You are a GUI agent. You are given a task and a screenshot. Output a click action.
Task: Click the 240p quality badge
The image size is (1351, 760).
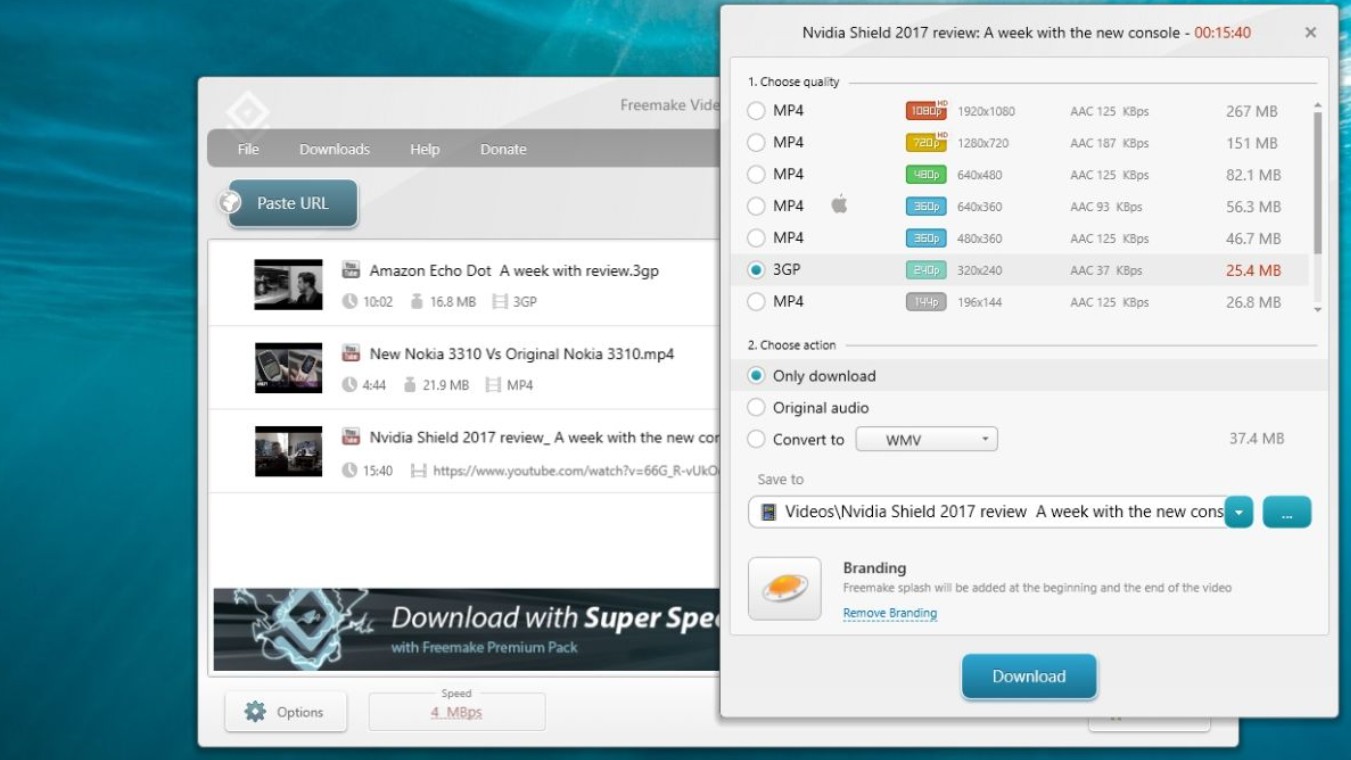click(x=926, y=270)
